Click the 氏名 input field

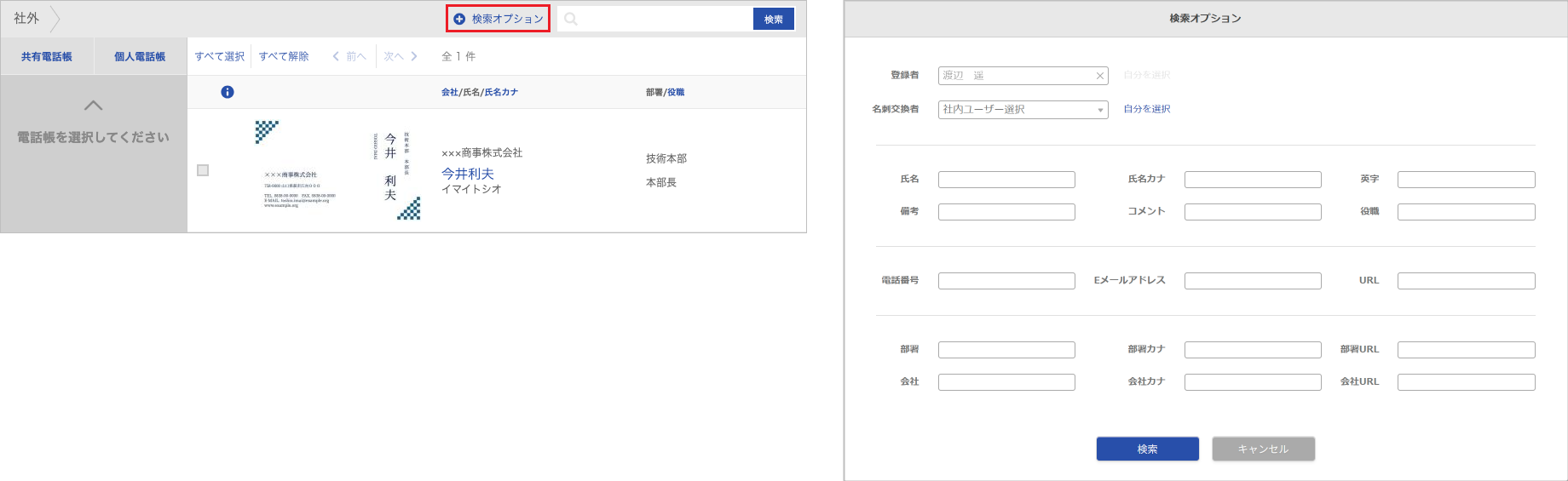[1006, 180]
